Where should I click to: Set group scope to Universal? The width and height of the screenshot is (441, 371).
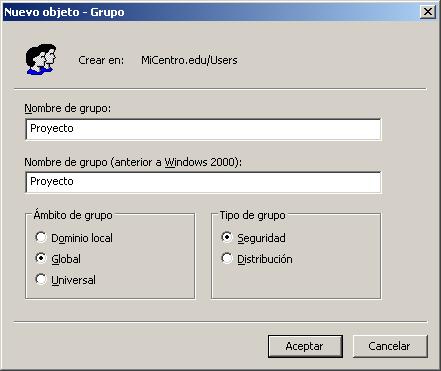66,280
